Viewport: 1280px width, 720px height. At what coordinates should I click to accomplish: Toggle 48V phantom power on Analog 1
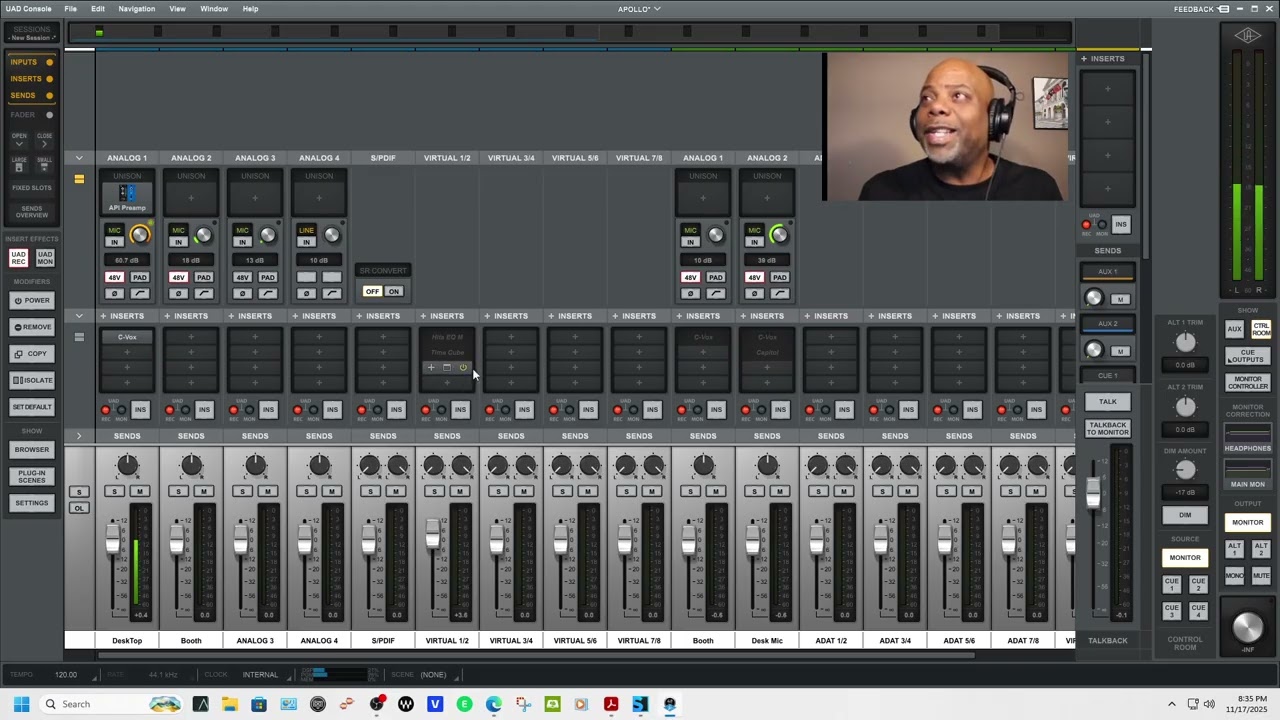click(114, 277)
